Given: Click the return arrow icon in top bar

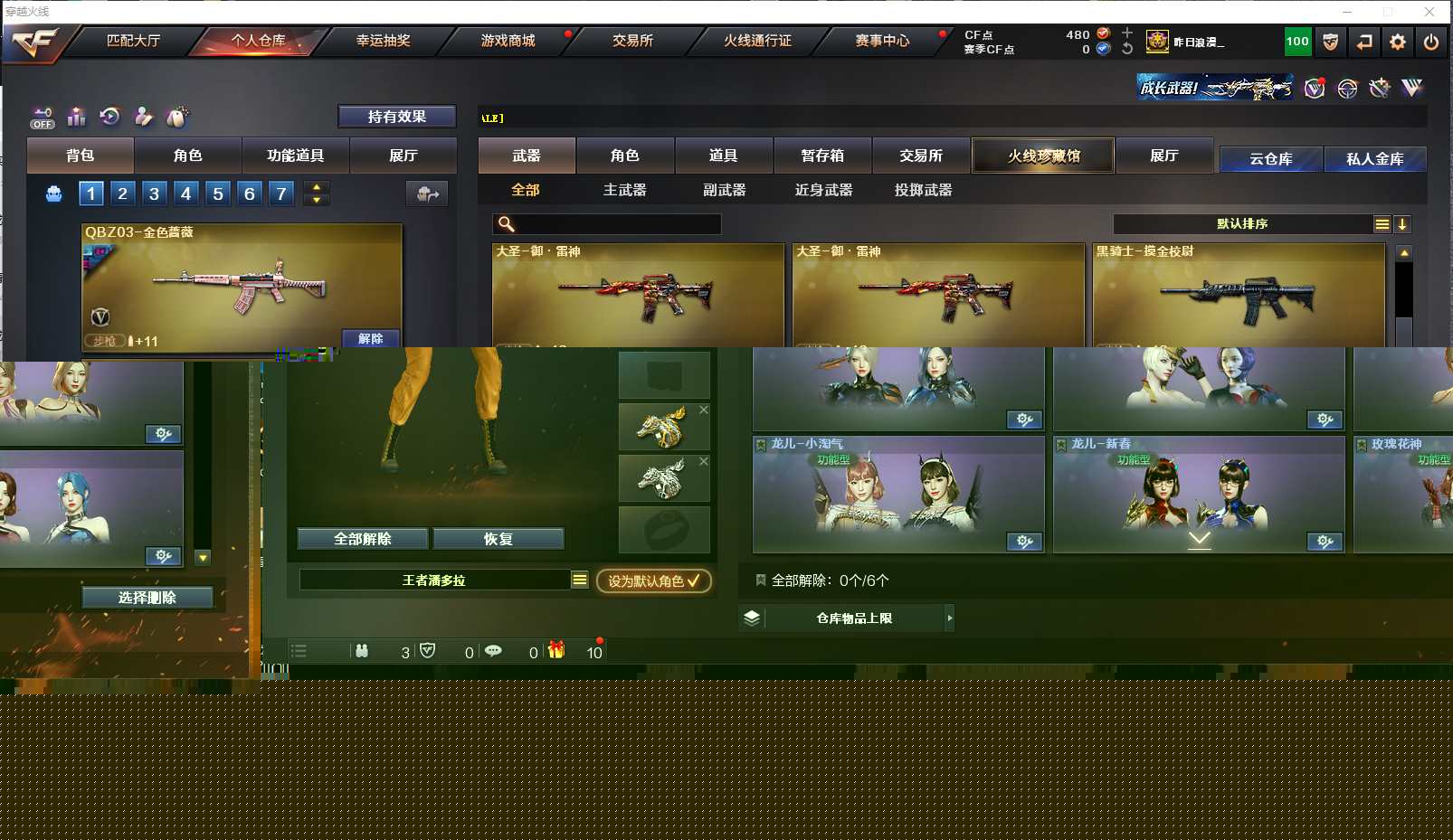Looking at the screenshot, I should point(1364,42).
